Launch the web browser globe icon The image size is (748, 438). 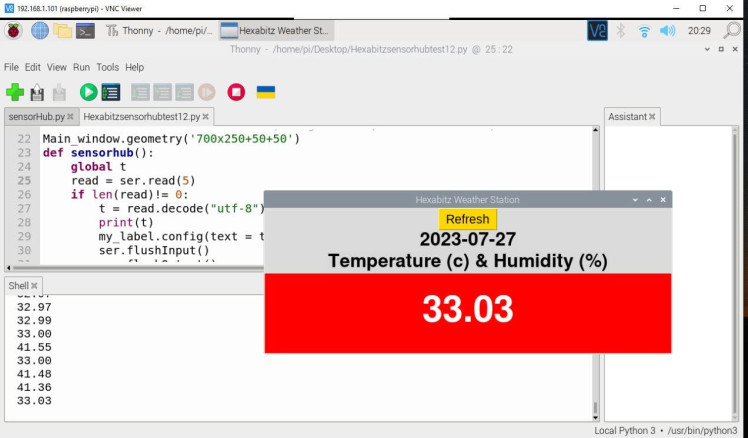(40, 31)
